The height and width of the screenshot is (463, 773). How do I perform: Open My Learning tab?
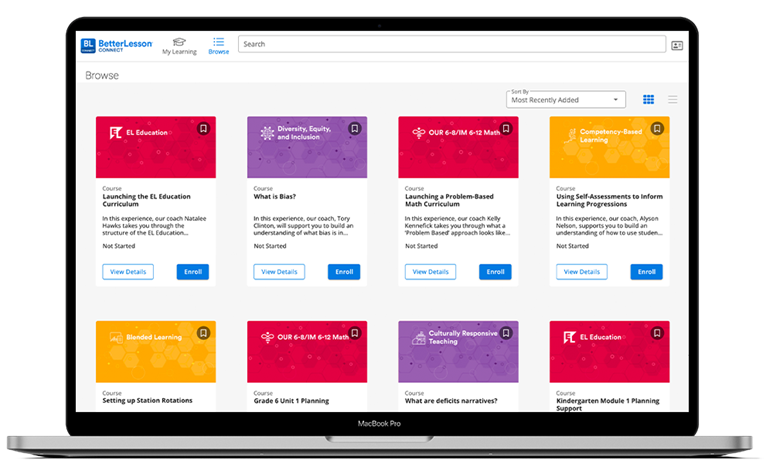179,46
